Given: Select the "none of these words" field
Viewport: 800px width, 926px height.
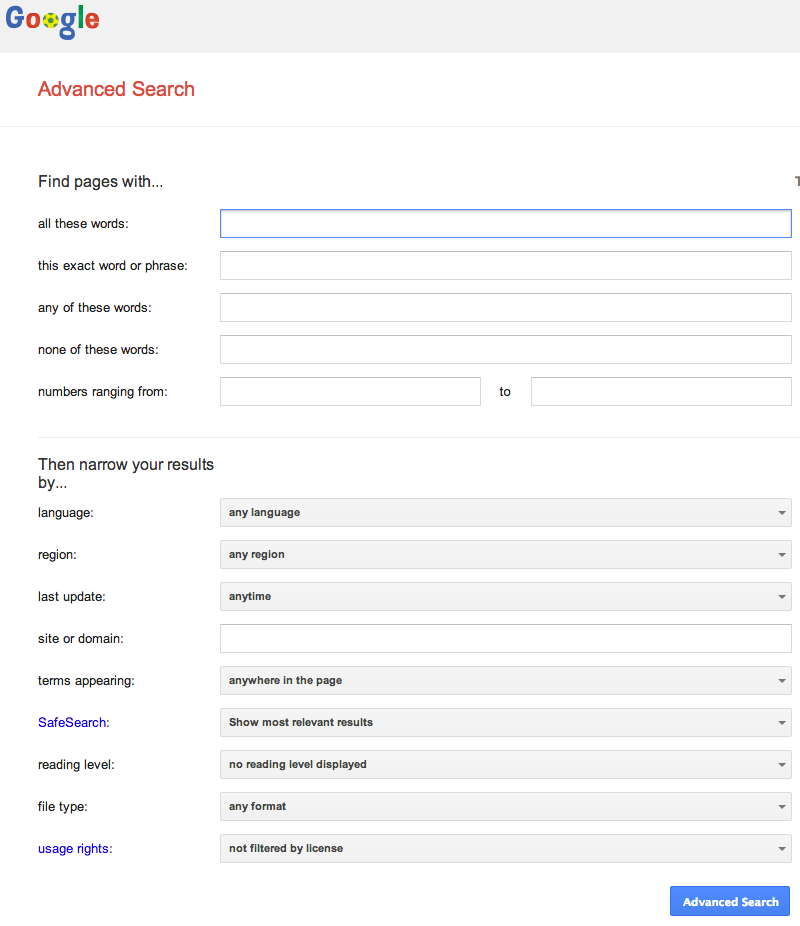Looking at the screenshot, I should (x=505, y=350).
